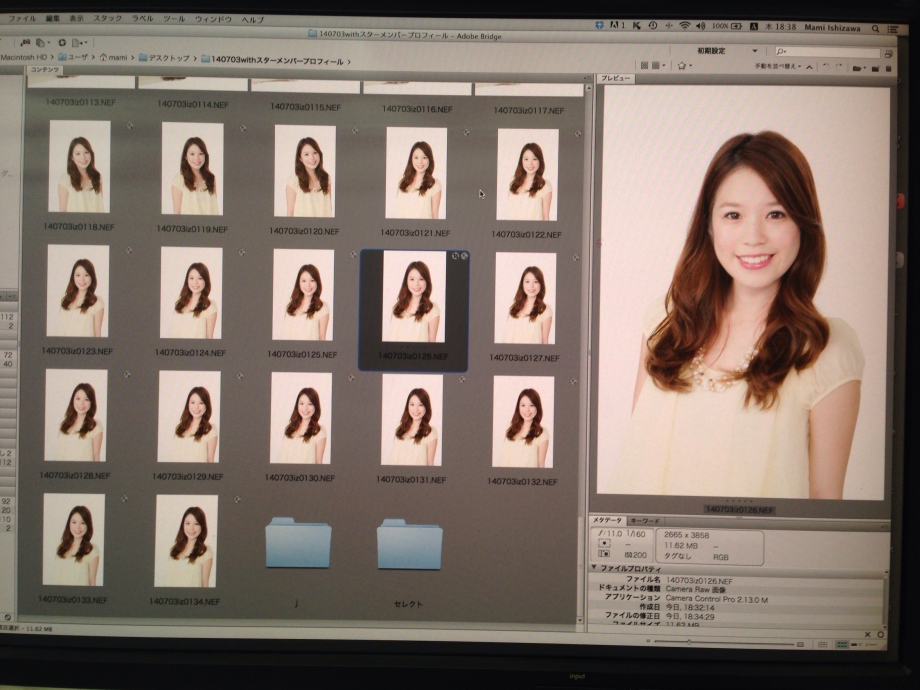Select the メタデータ tab
The image size is (920, 690).
[607, 520]
